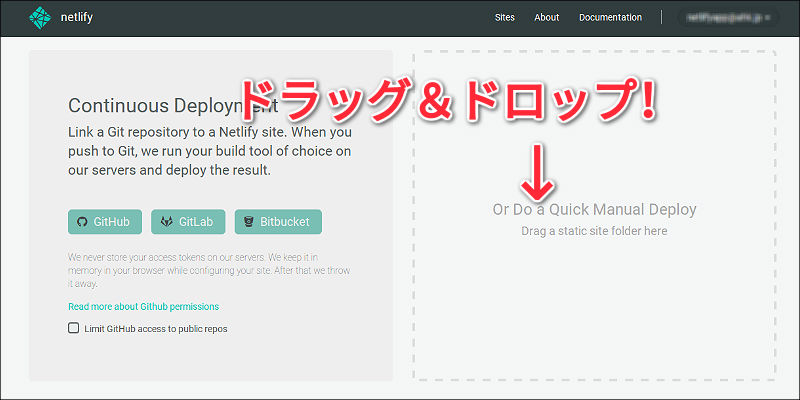Click the Or Do a Quick Manual Deploy text

coord(594,209)
